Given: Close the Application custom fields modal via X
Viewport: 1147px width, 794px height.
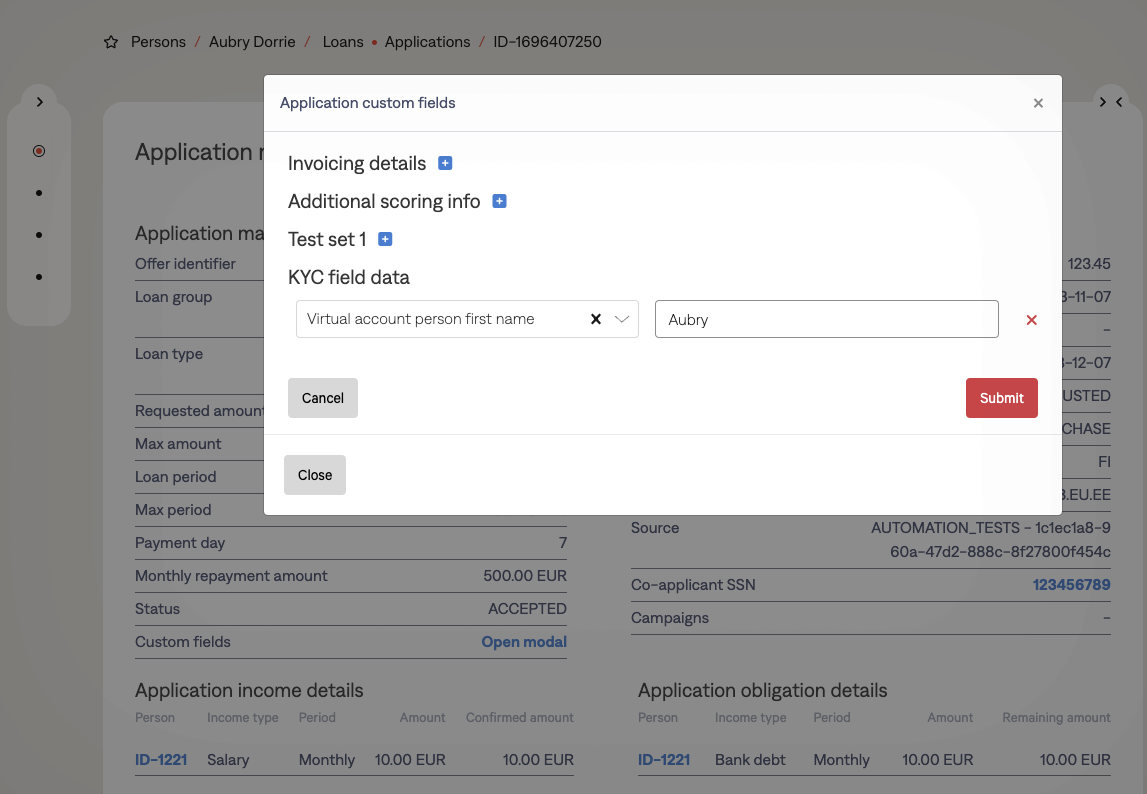Looking at the screenshot, I should [x=1038, y=103].
